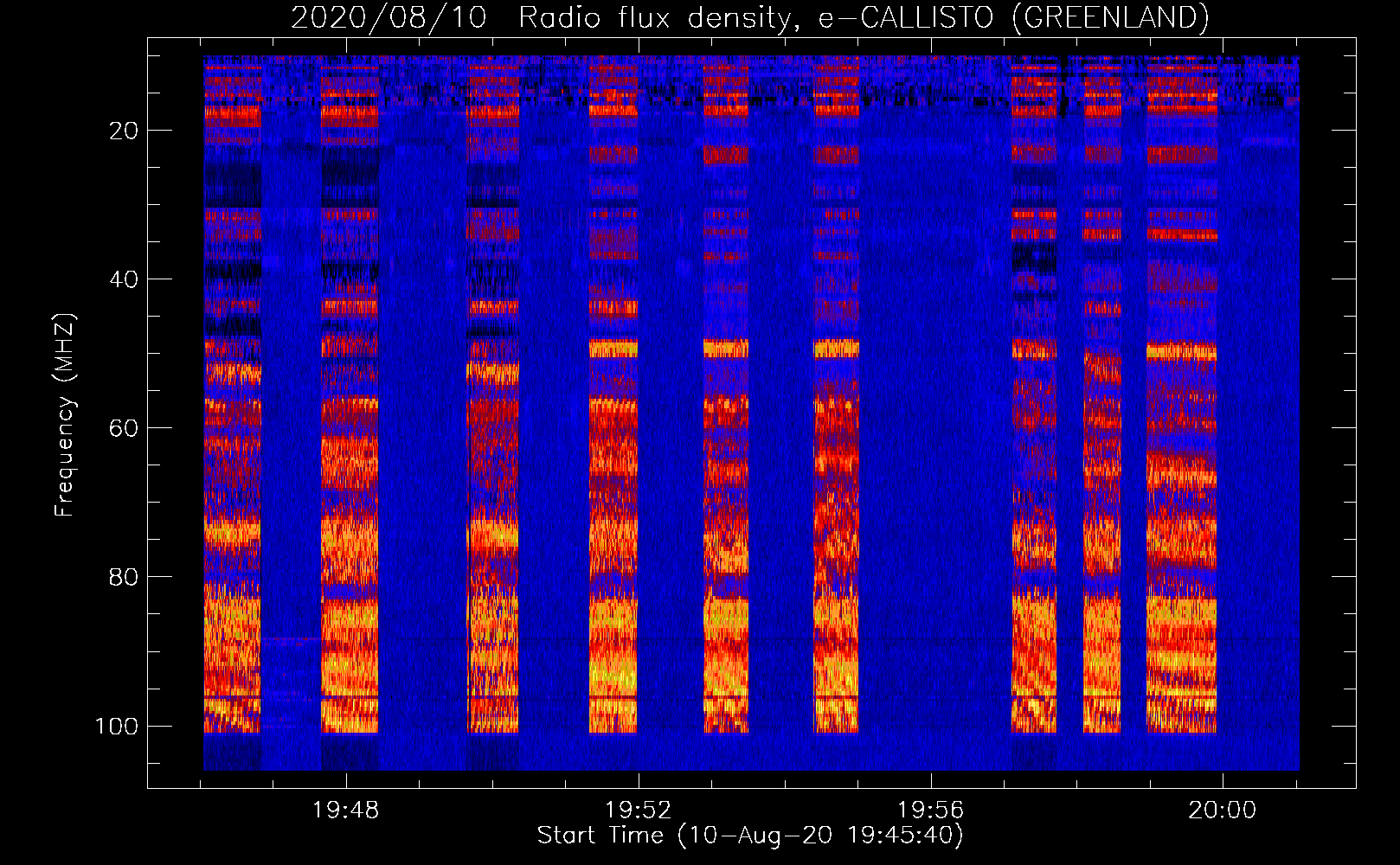Image resolution: width=1400 pixels, height=865 pixels.
Task: Click the 20 frequency tick label
Action: click(124, 131)
